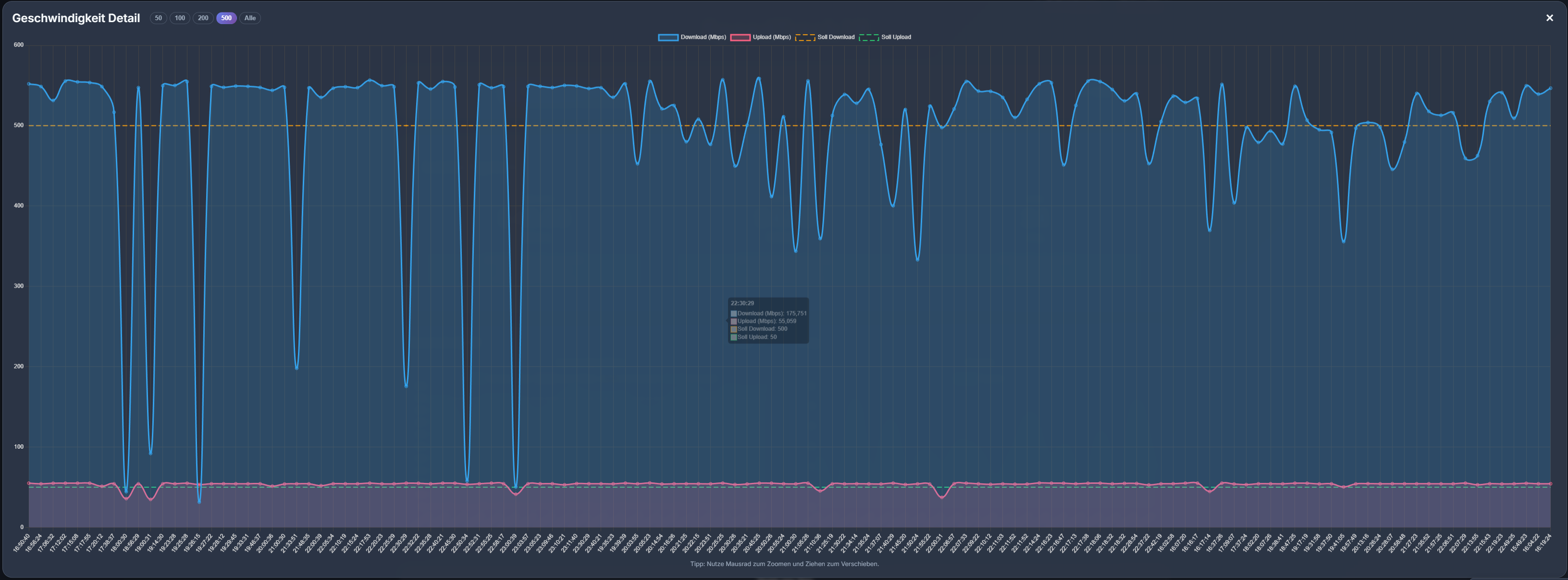1568x580 pixels.
Task: Hide Soll Download series via label
Action: (x=836, y=37)
